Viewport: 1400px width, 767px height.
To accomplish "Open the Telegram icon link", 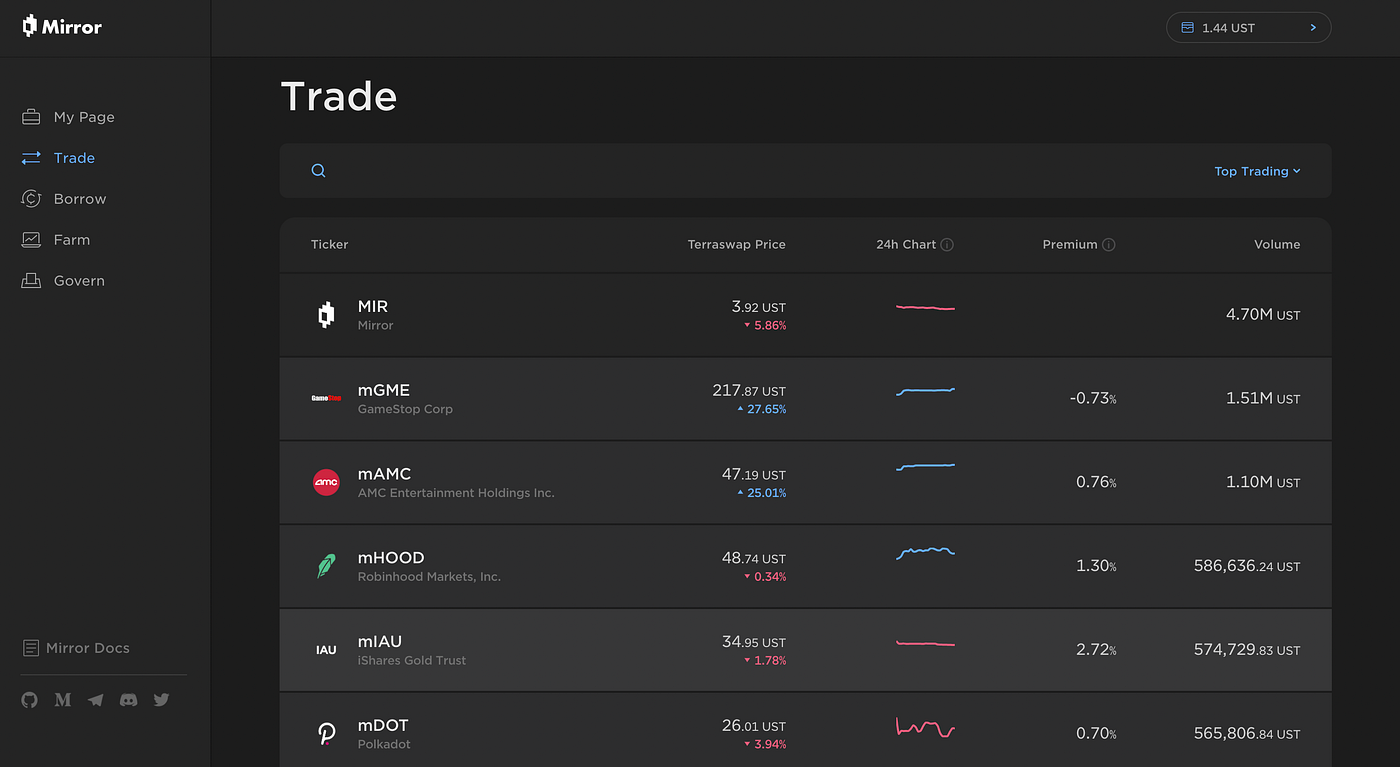I will point(96,700).
